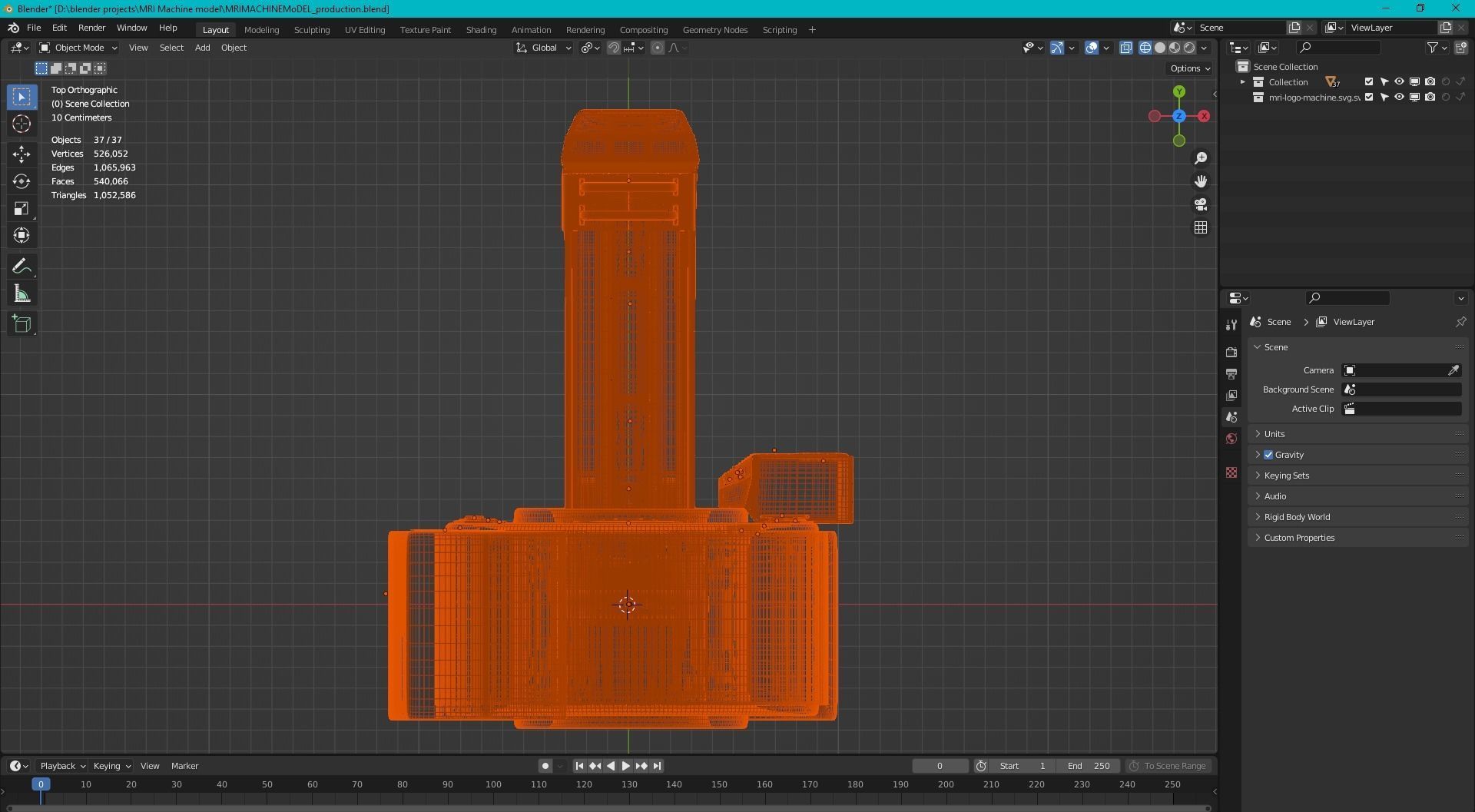Pin the properties editor context

(x=1460, y=322)
